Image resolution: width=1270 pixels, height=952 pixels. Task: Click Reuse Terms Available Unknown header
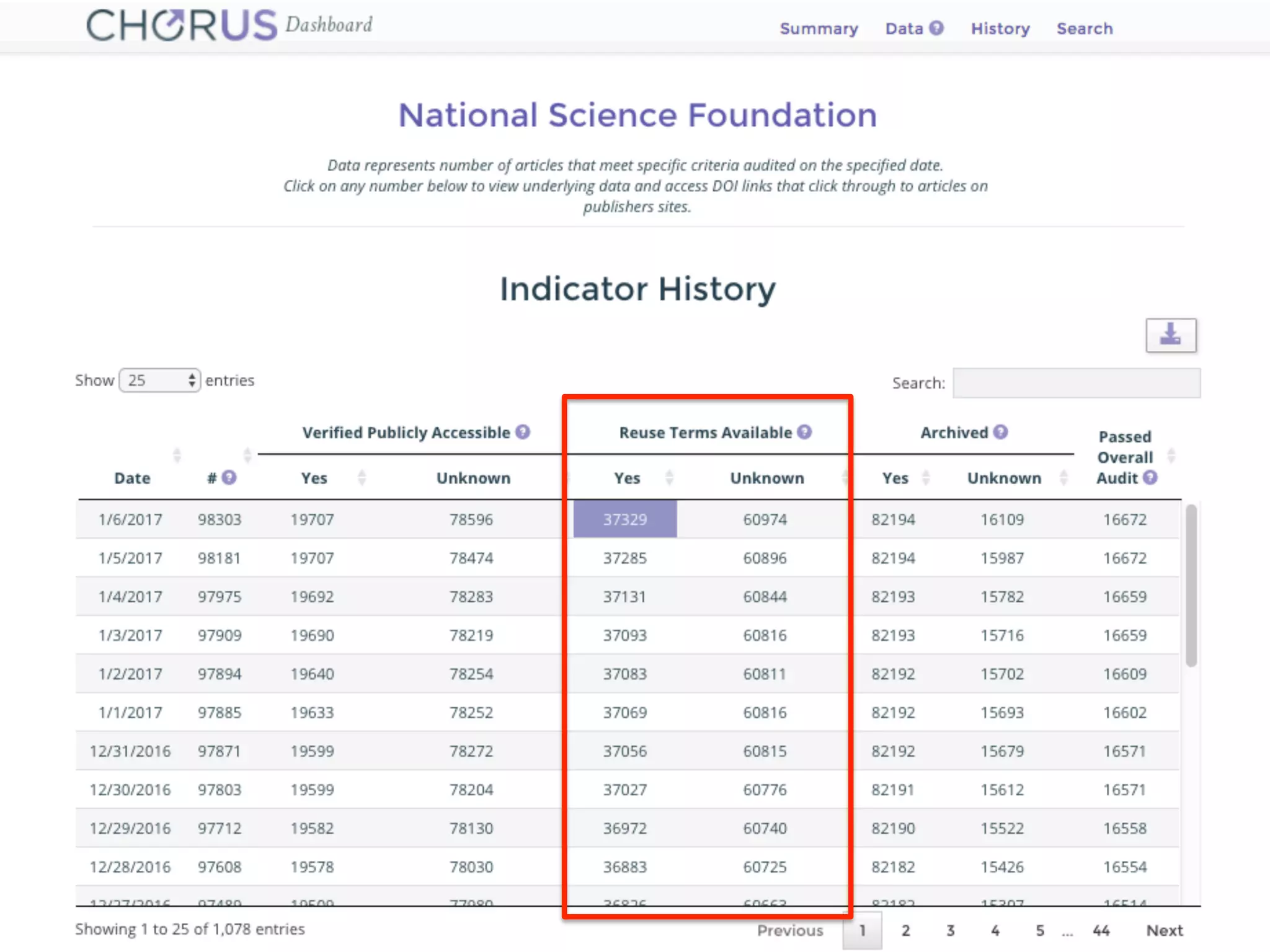[767, 478]
